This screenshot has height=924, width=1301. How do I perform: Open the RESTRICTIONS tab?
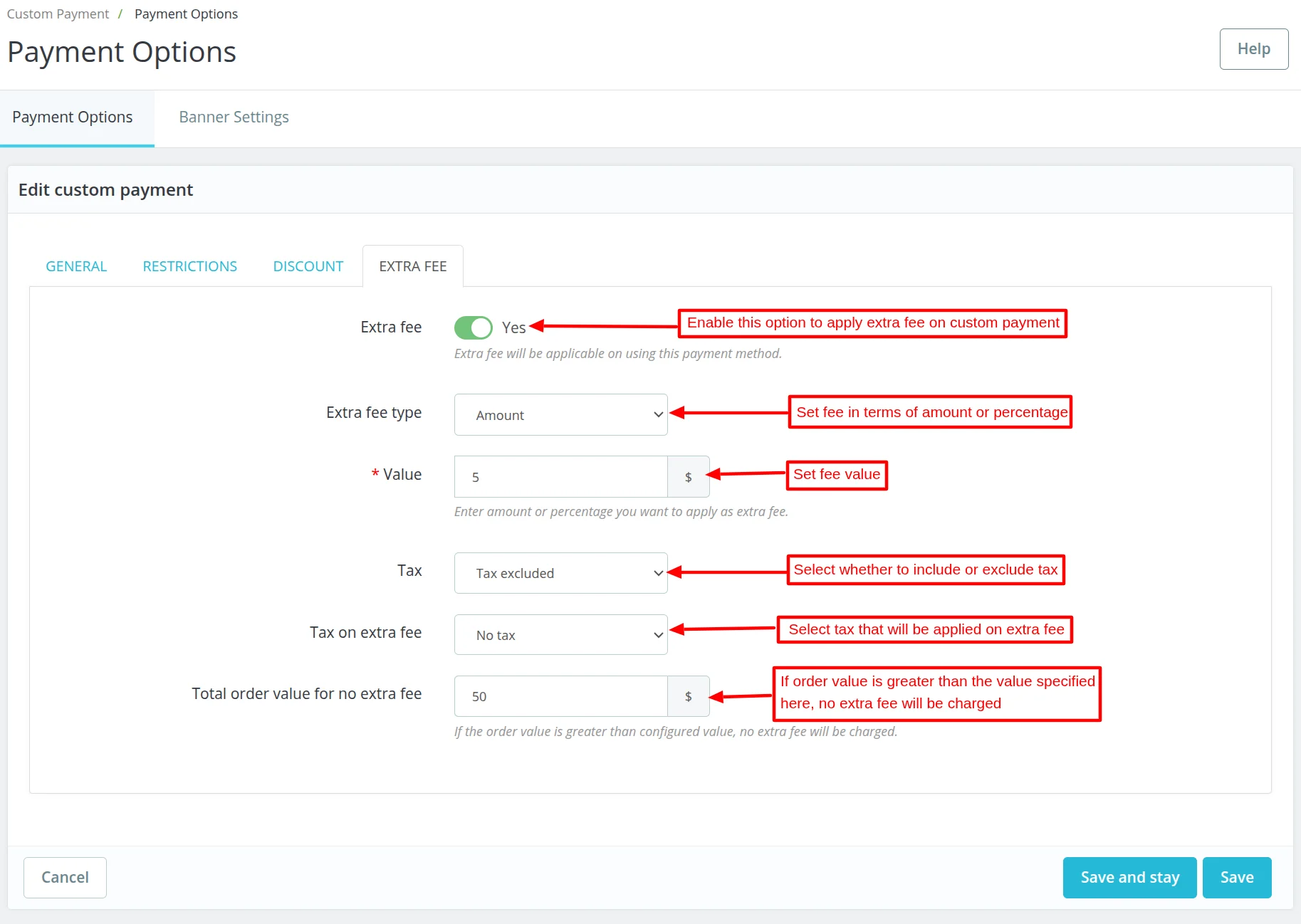(x=189, y=266)
